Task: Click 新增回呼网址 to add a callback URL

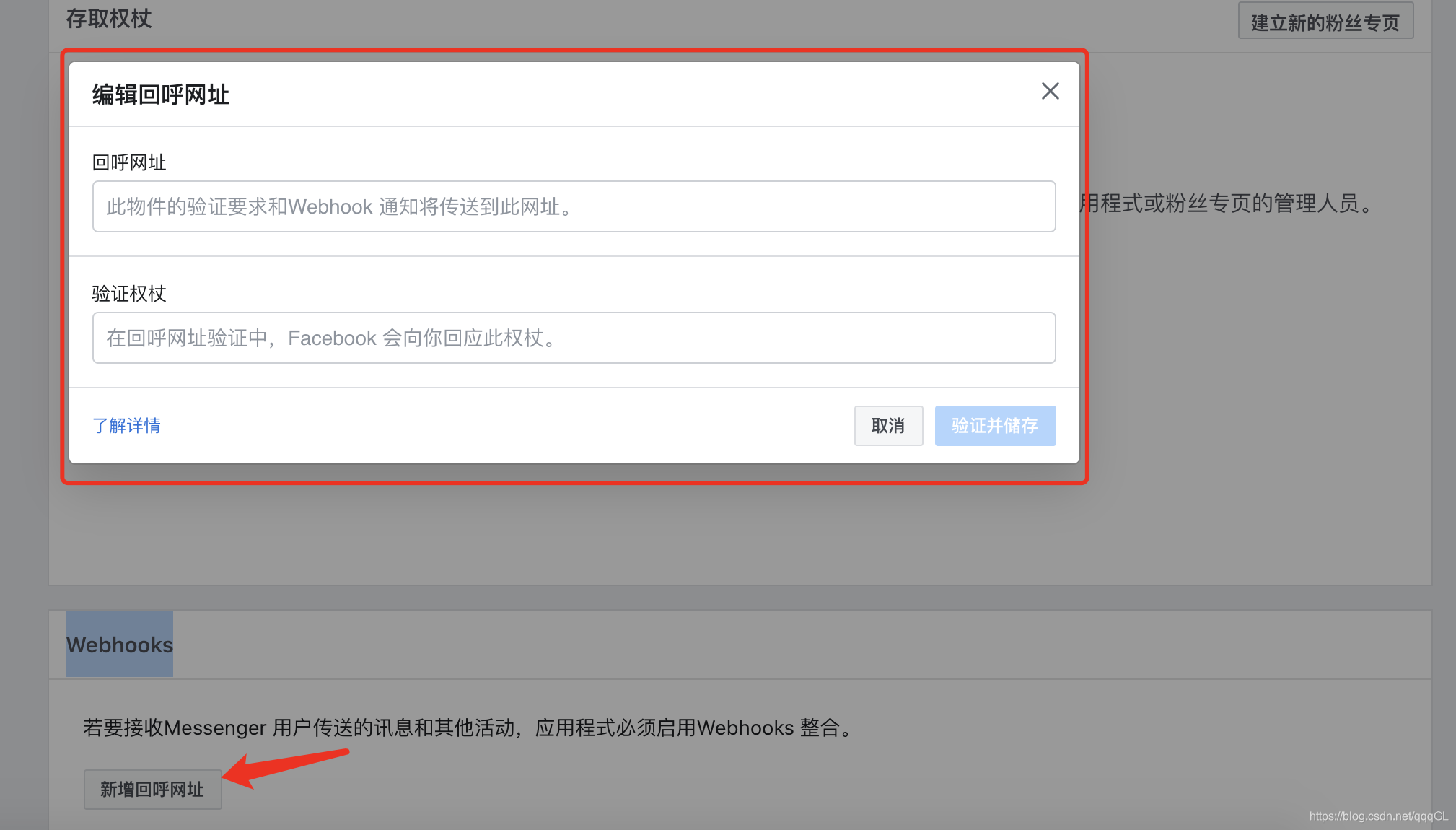Action: (x=152, y=789)
